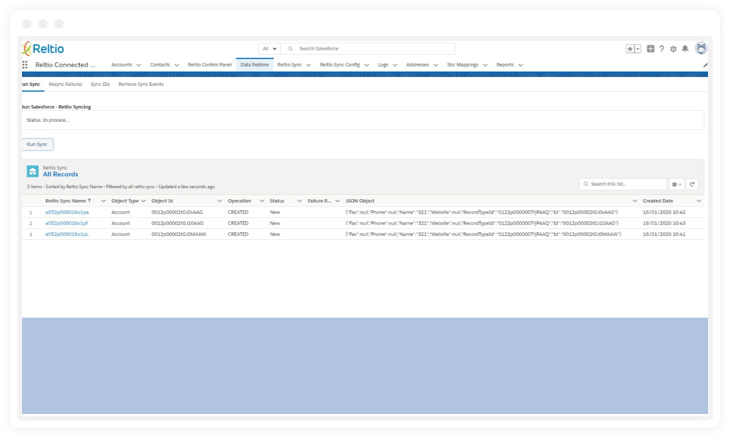Click created date 16/01/2020 10:43

664,223
